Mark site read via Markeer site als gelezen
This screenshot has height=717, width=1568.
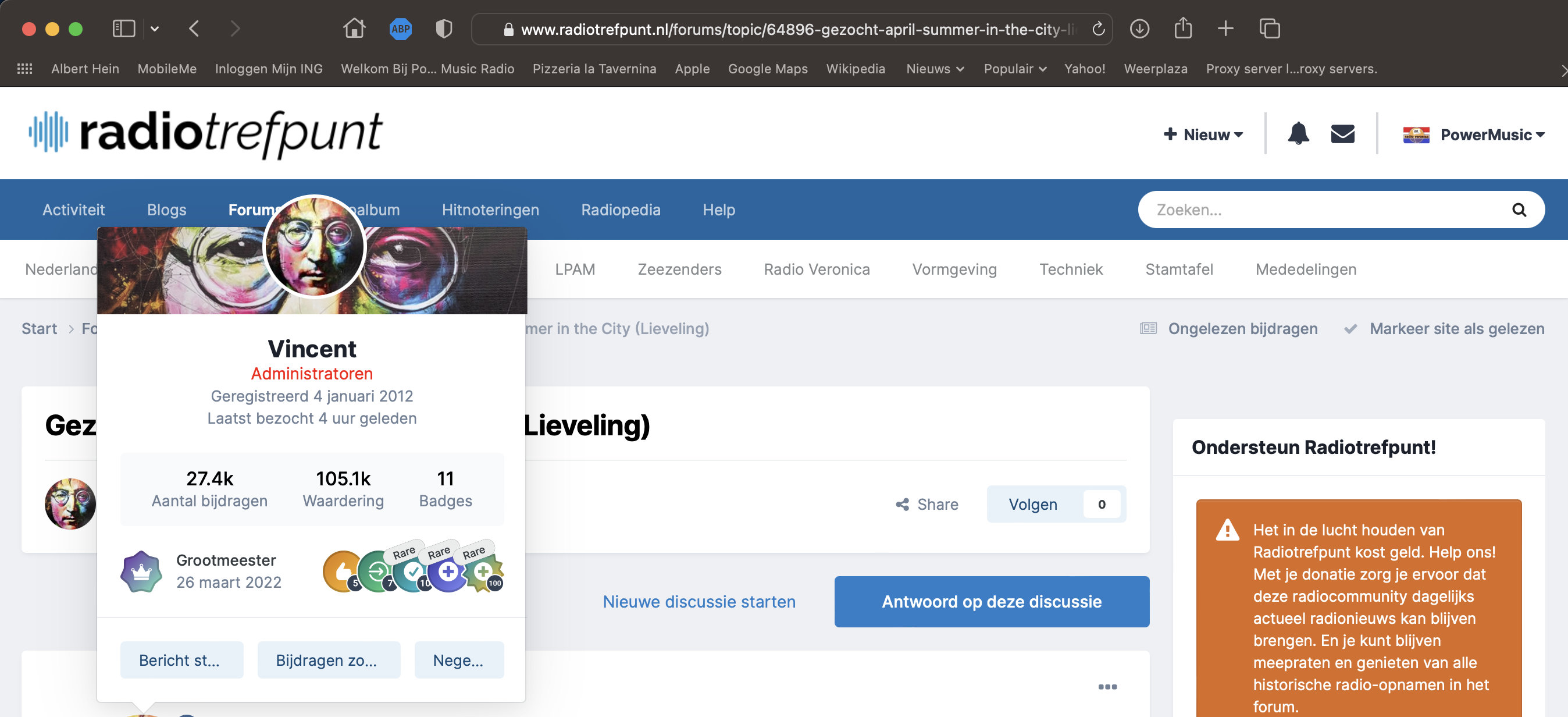[x=1456, y=329]
